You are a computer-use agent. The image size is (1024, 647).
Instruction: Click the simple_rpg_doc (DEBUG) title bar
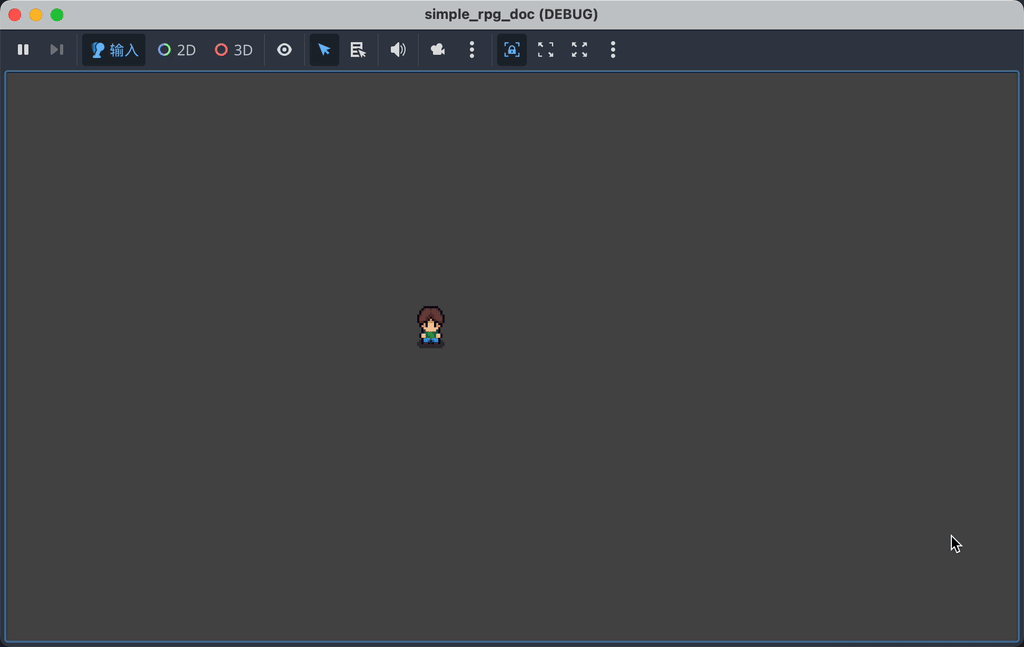coord(511,14)
